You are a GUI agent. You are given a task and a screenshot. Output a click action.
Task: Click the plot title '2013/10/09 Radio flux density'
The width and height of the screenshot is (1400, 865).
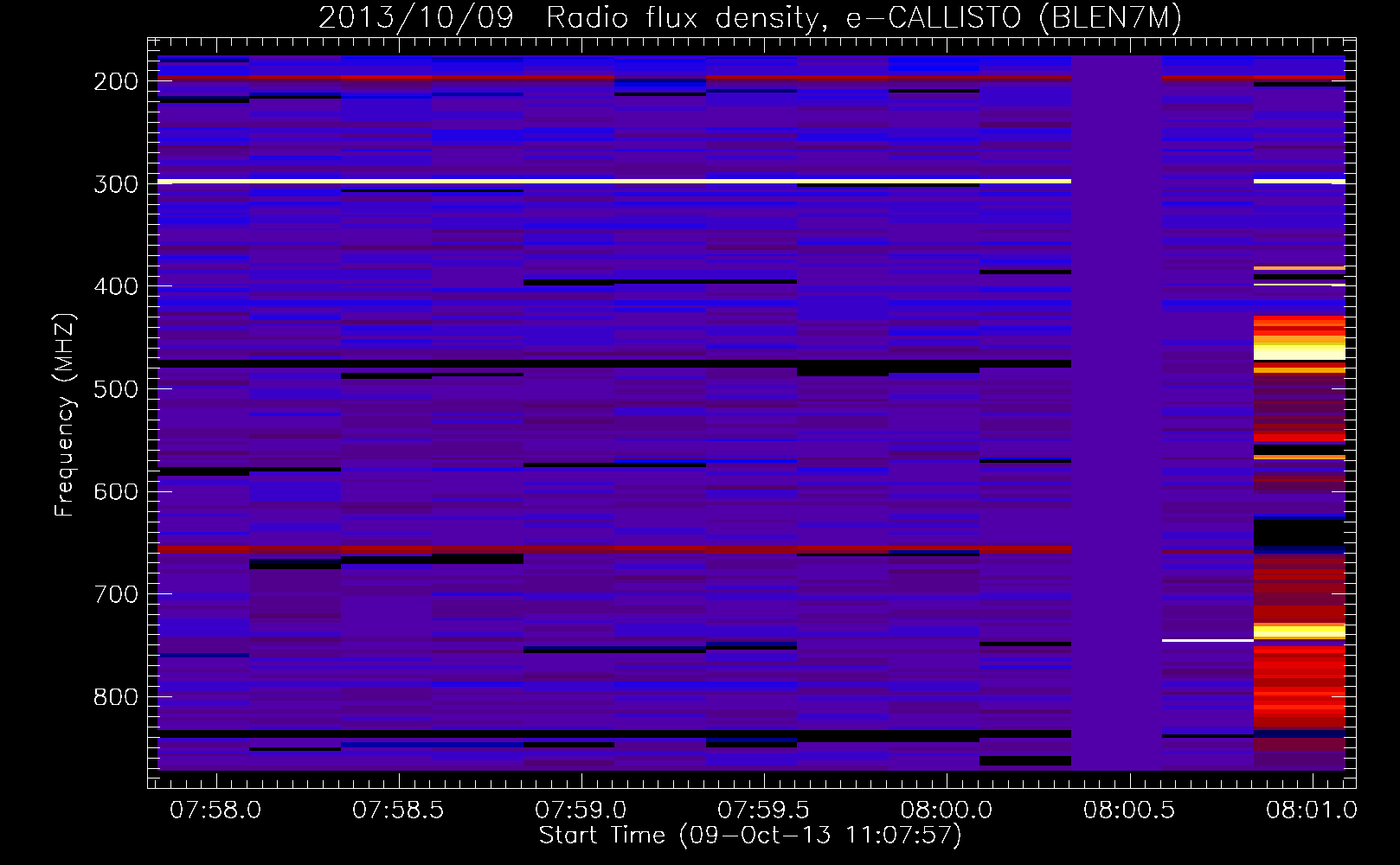pyautogui.click(x=573, y=17)
